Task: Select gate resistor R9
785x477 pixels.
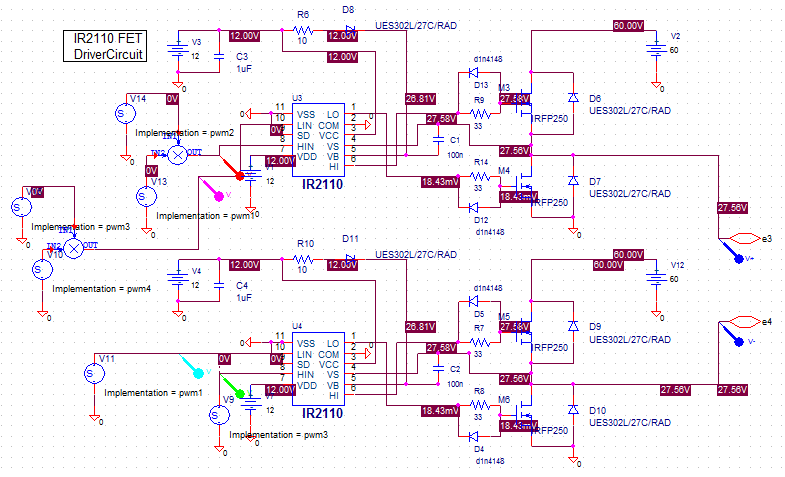Action: coord(480,114)
